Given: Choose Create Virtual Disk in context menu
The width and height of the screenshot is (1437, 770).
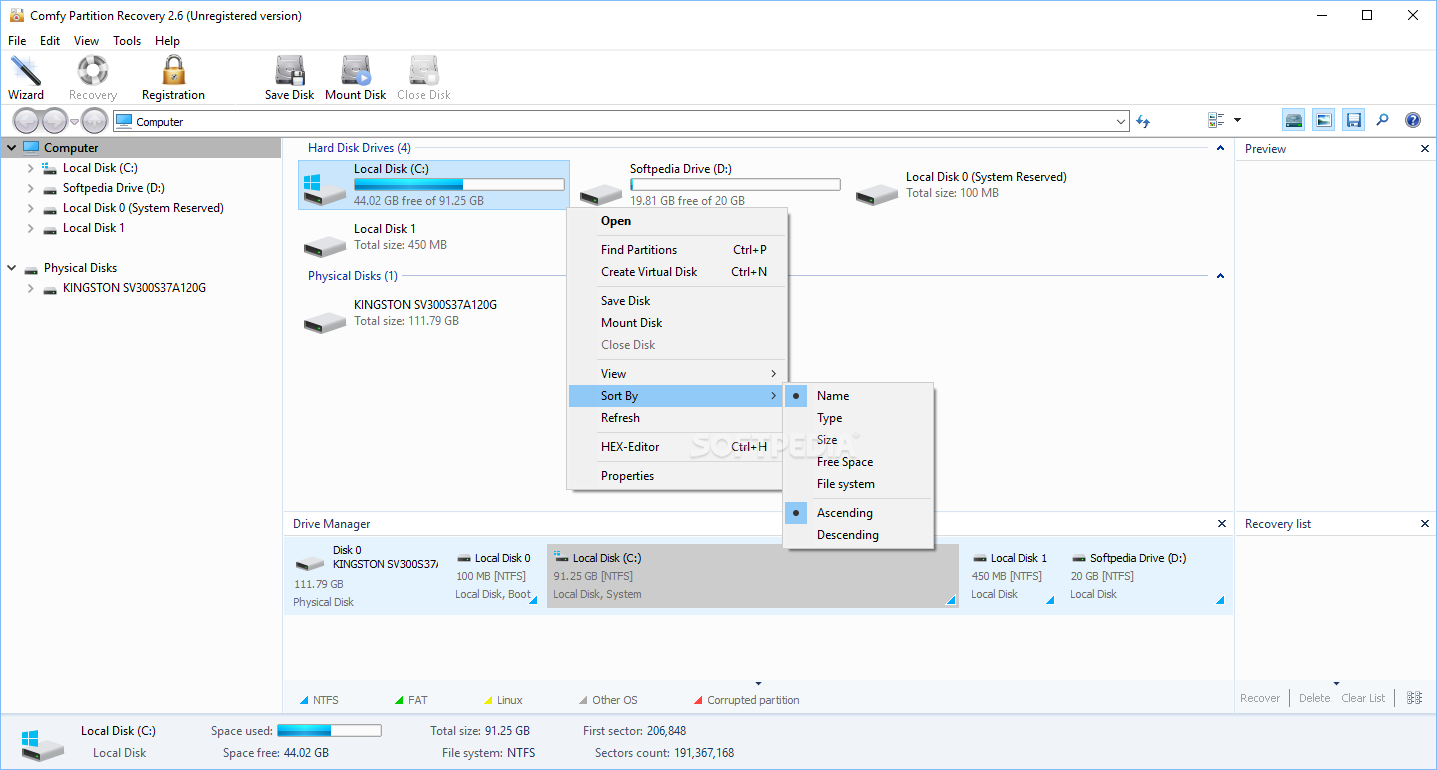Looking at the screenshot, I should 678,272.
